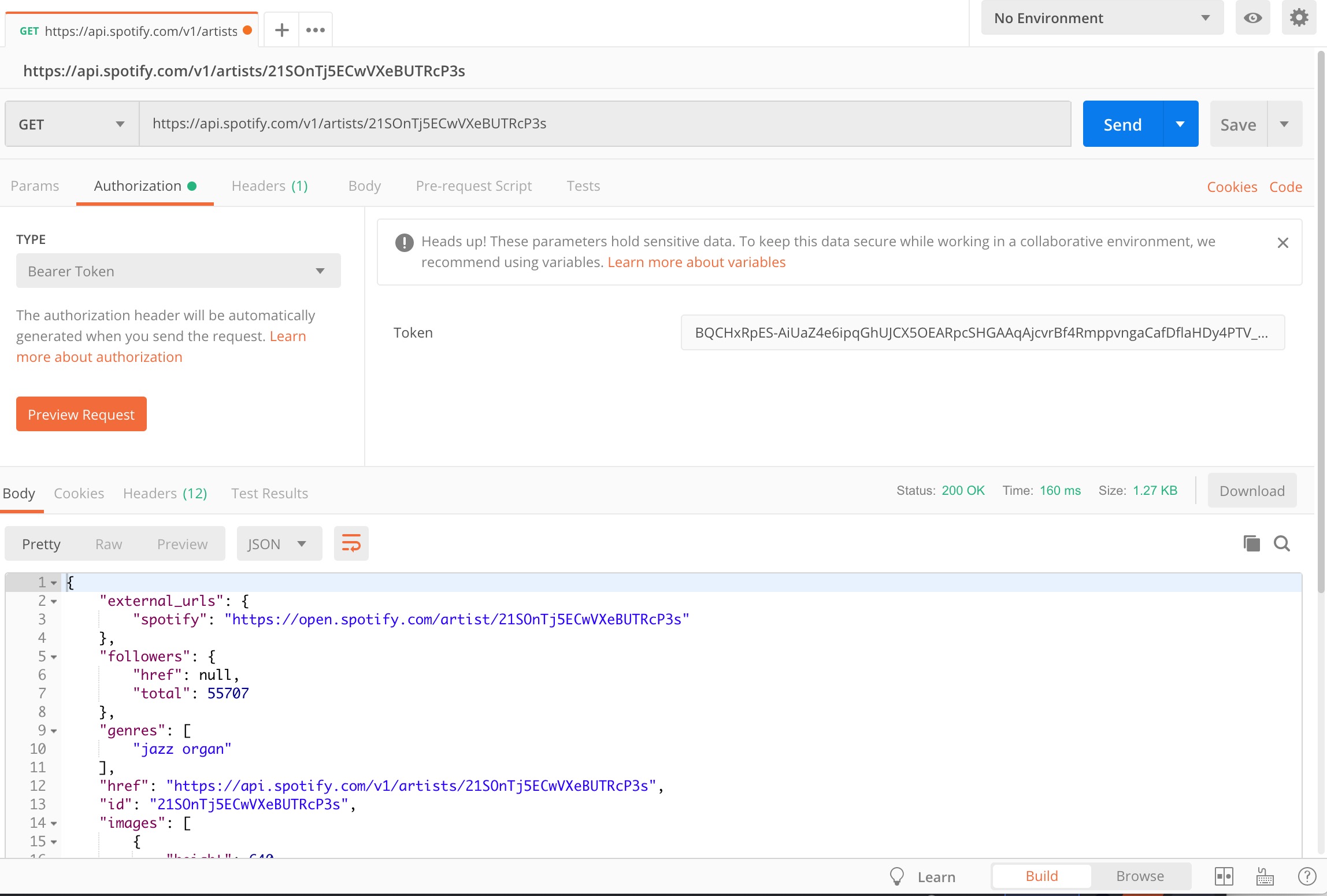
Task: Switch to the Params tab
Action: coord(35,186)
